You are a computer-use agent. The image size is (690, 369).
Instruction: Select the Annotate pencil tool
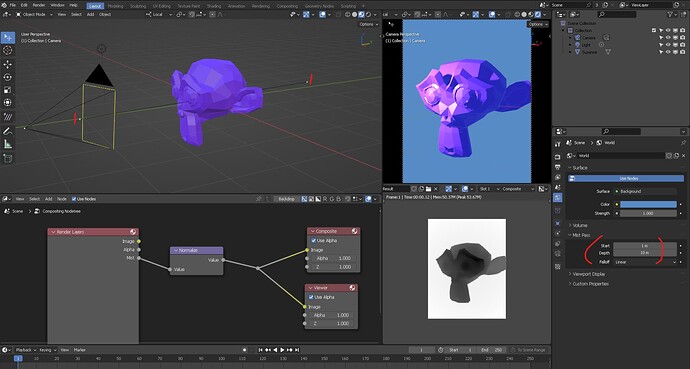pyautogui.click(x=8, y=131)
